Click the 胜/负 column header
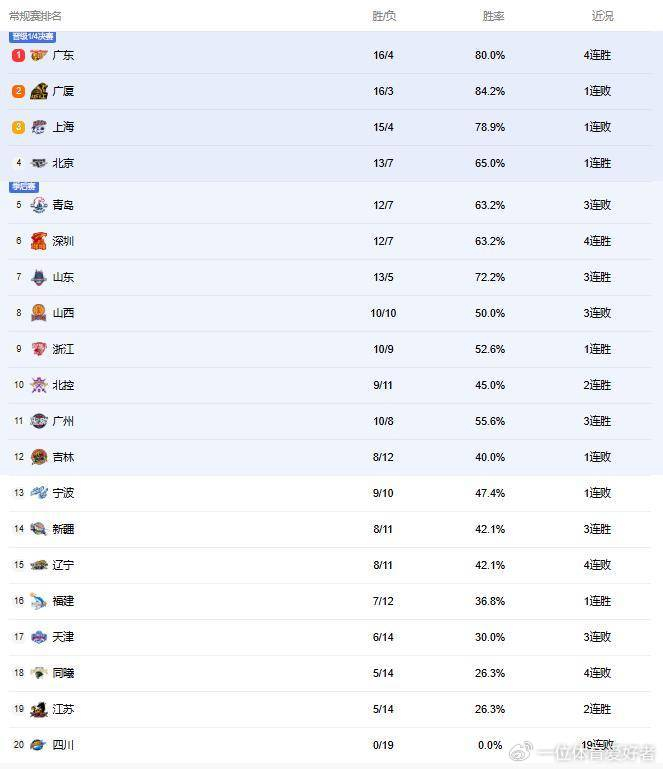 pos(384,16)
